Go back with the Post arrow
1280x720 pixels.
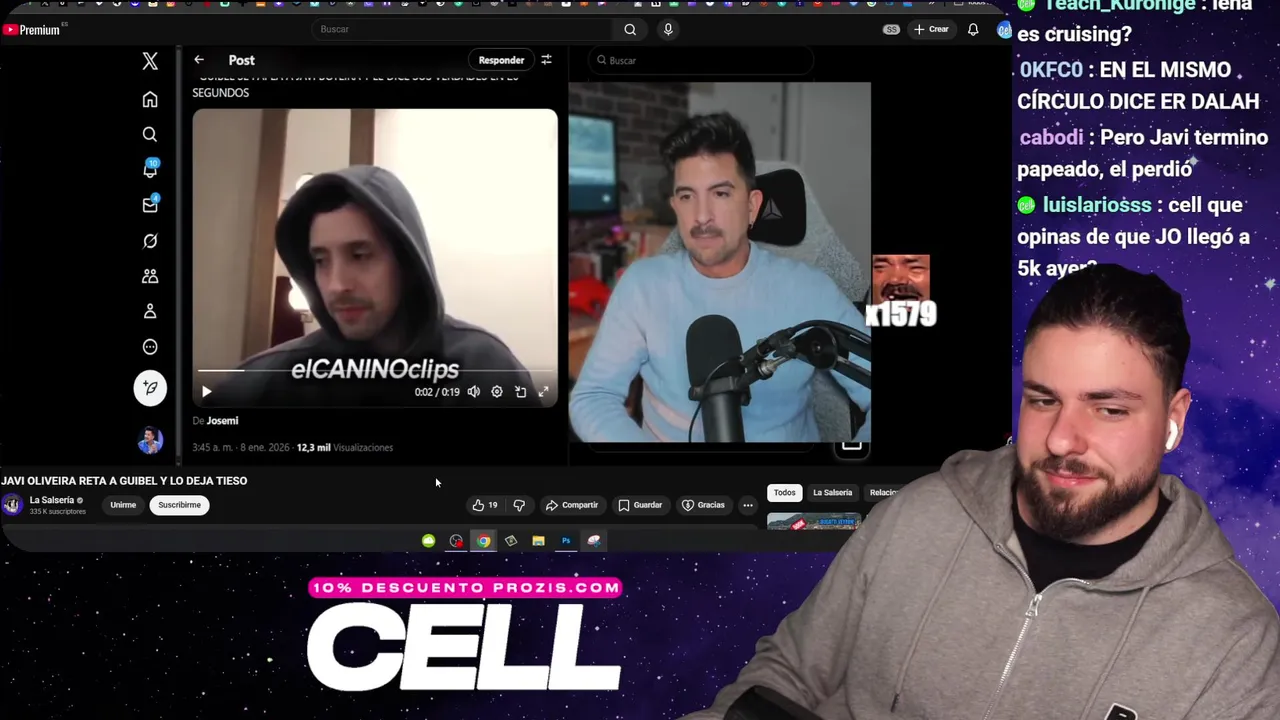[x=199, y=60]
